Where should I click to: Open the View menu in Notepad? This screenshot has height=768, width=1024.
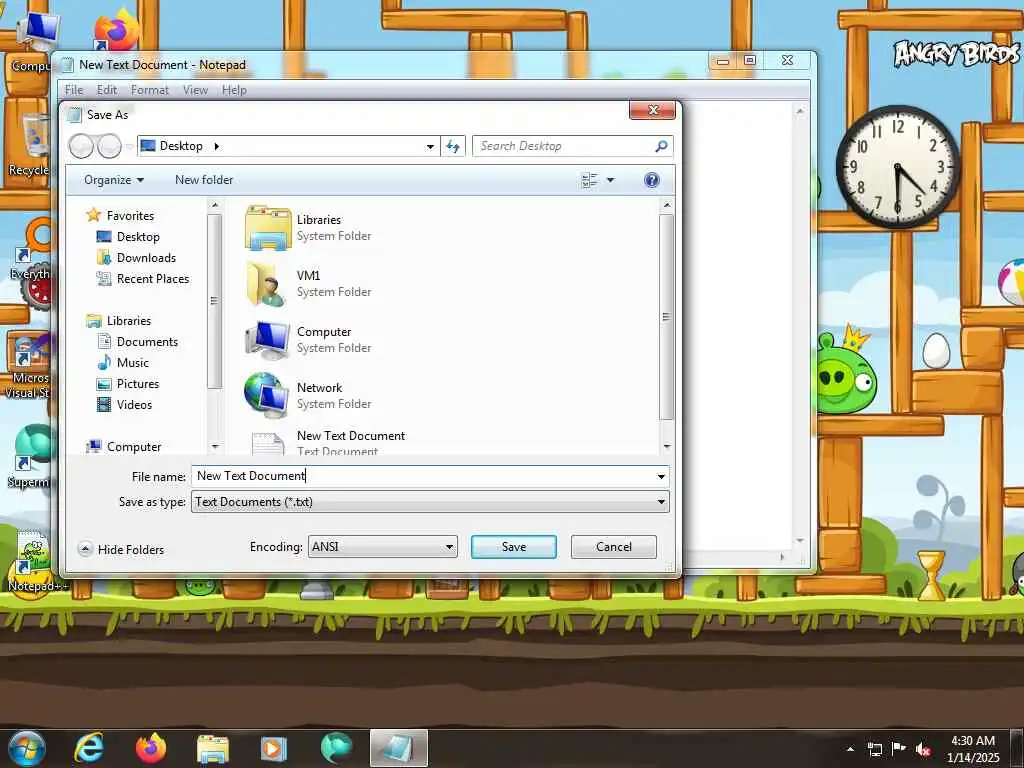[x=195, y=90]
